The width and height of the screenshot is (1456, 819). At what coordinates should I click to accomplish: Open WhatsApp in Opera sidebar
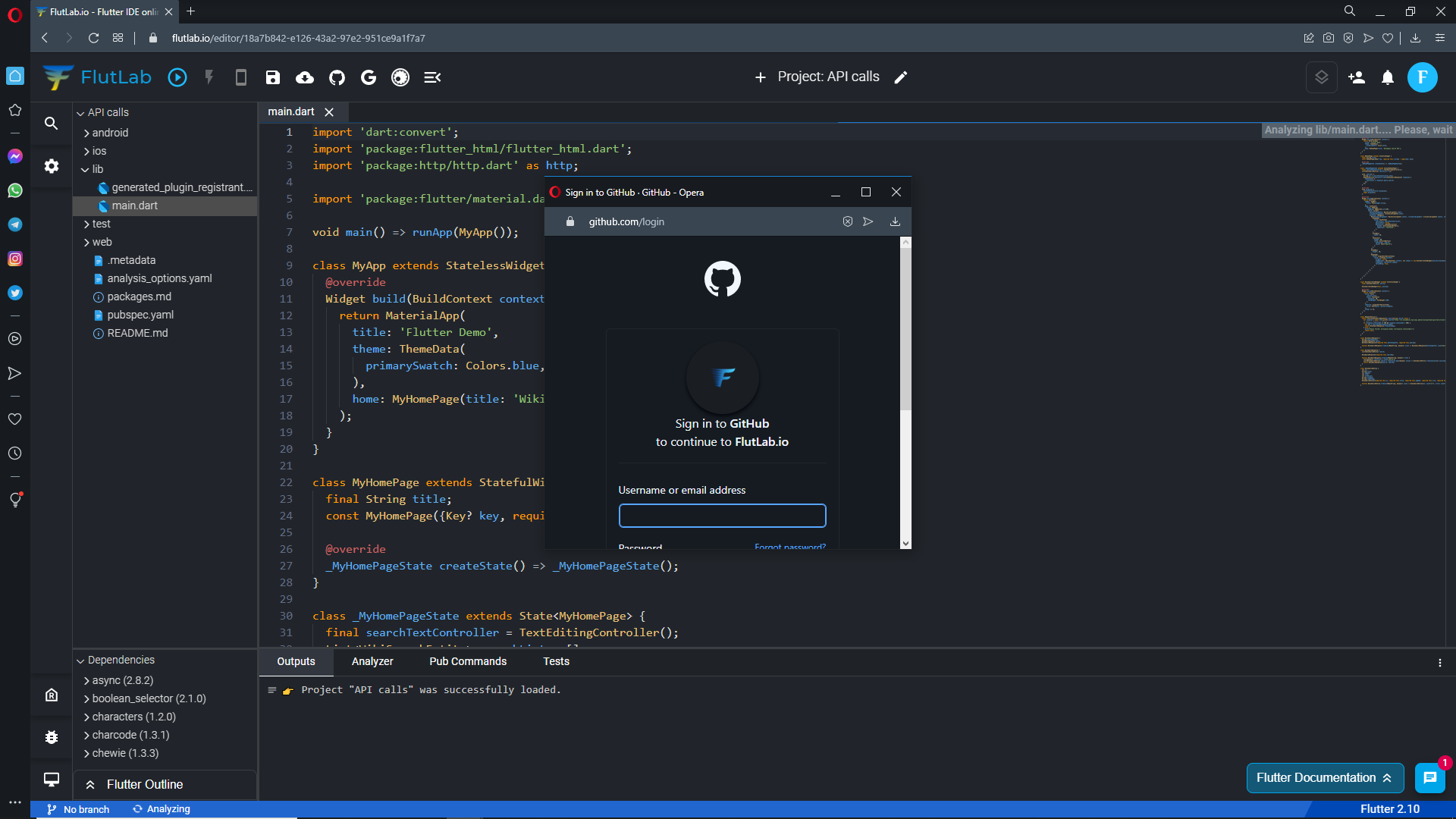[15, 190]
